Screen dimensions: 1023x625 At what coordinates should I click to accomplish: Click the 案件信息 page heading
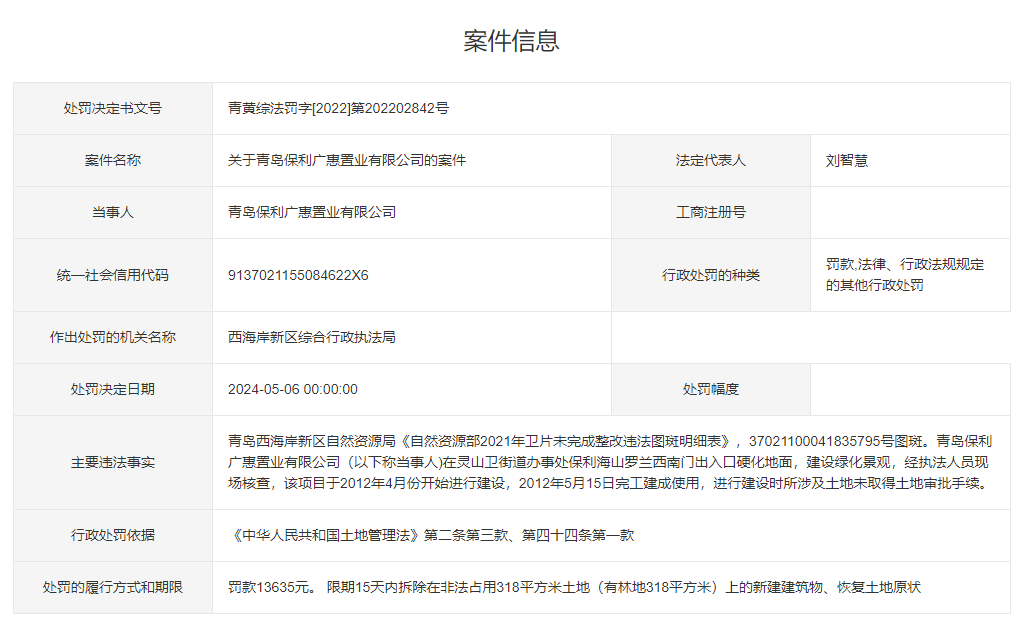coord(511,41)
